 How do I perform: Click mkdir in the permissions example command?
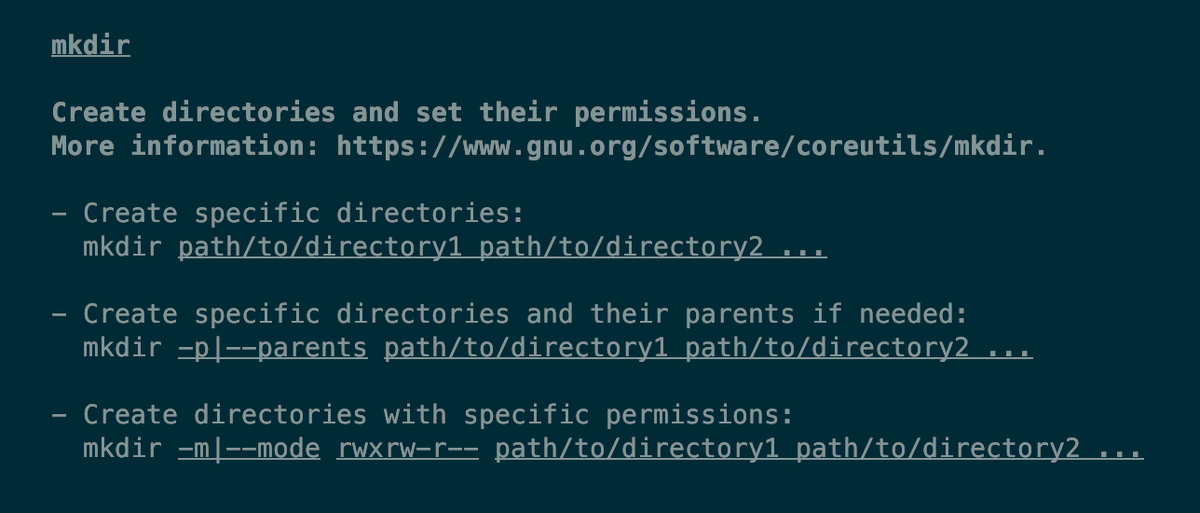pyautogui.click(x=122, y=449)
